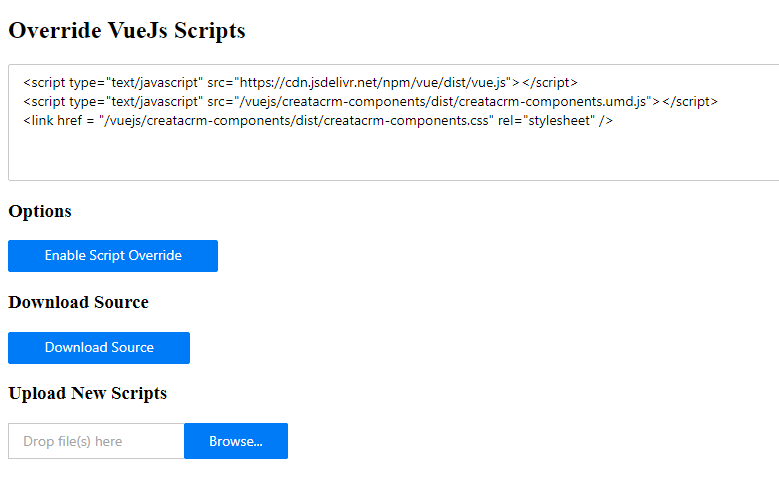The image size is (779, 489).
Task: Click the empty area below the link line in the scripts textarea
Action: click(392, 154)
